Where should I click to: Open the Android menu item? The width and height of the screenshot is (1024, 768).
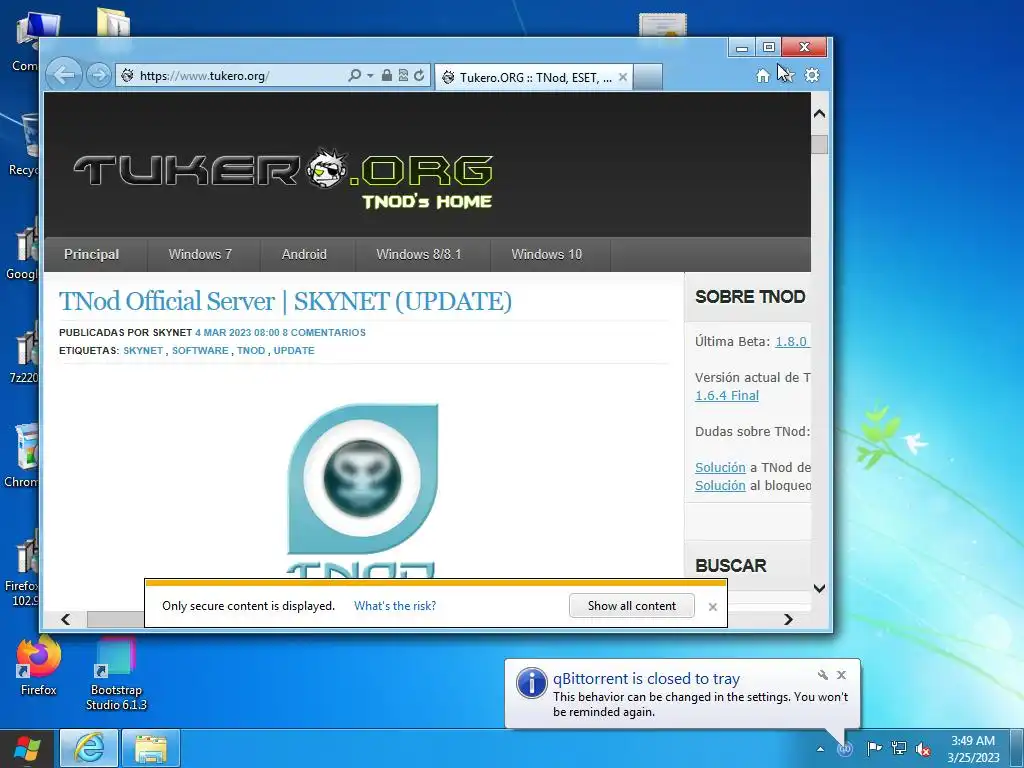304,255
